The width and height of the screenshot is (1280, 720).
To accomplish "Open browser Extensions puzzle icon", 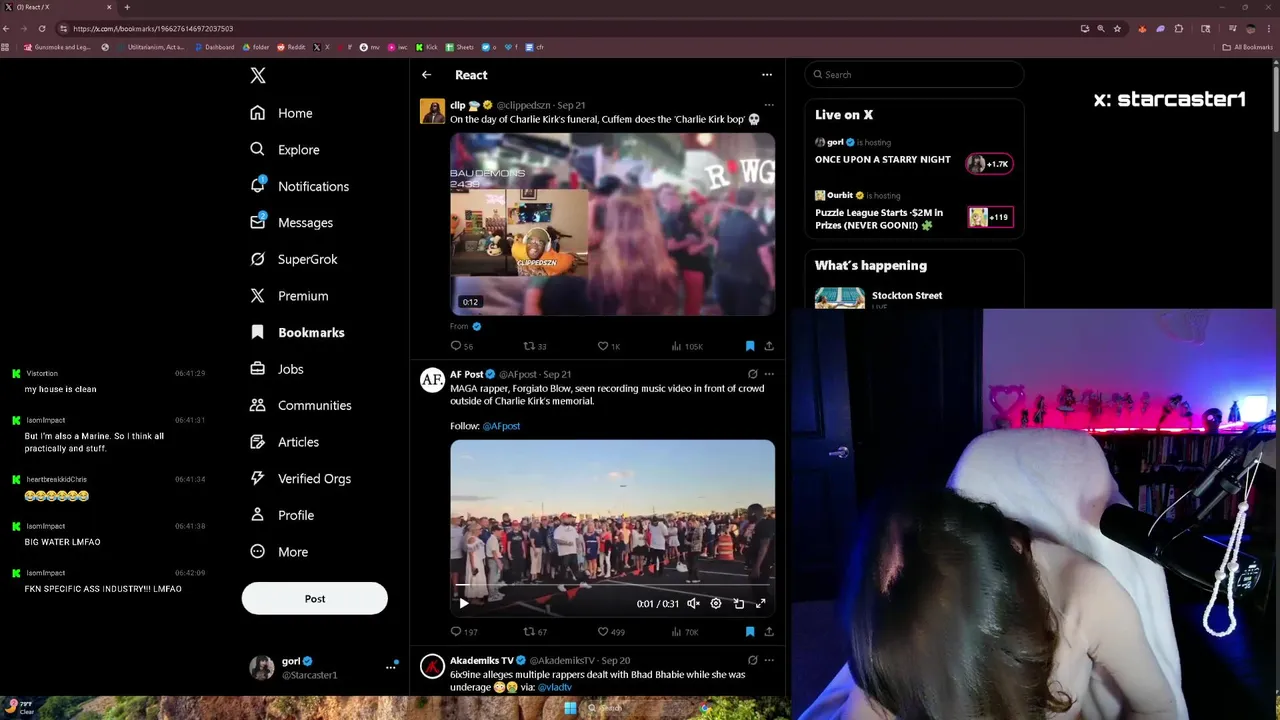I will (x=1179, y=29).
